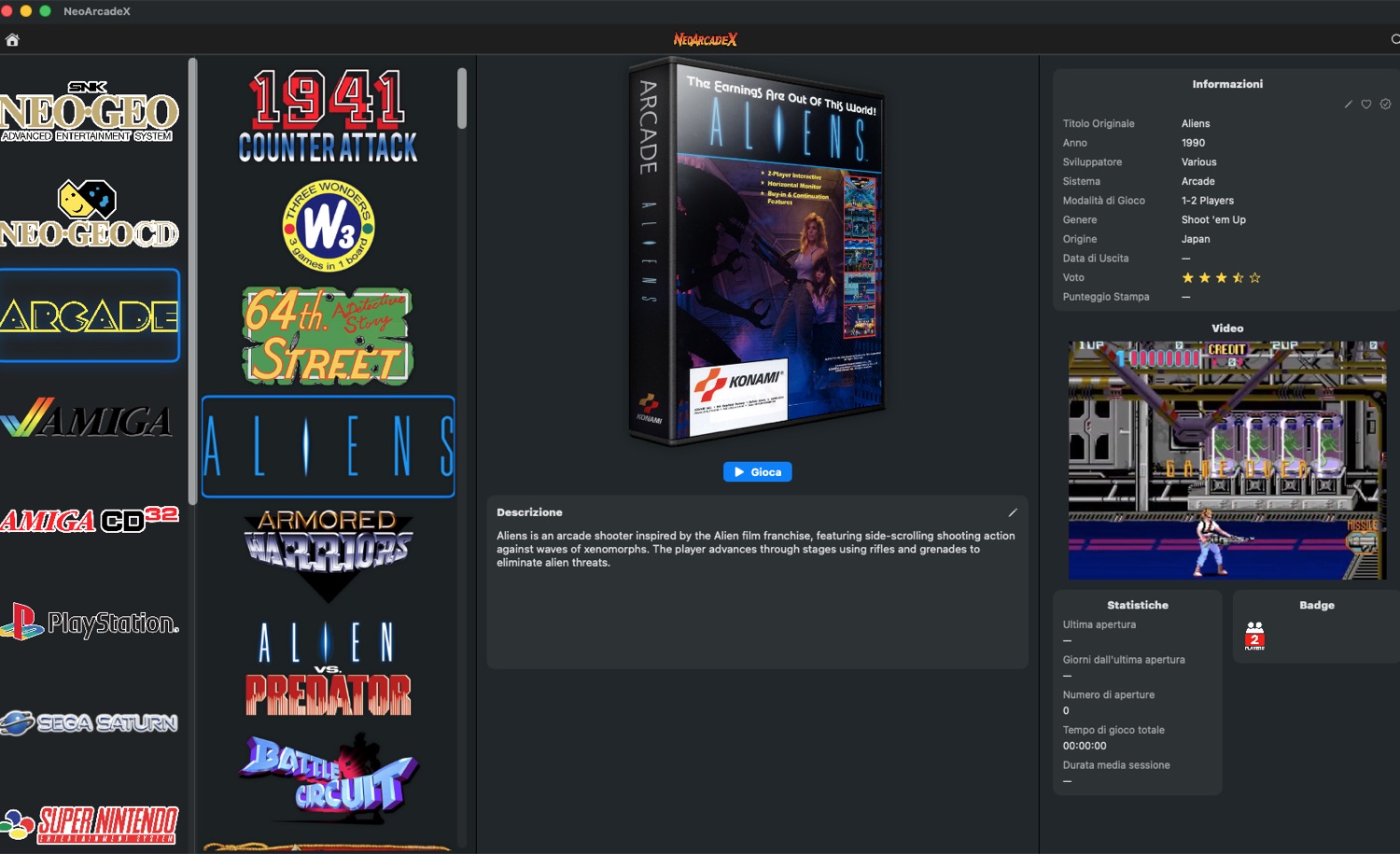This screenshot has width=1400, height=854.
Task: Select the Arcade system
Action: tap(90, 315)
